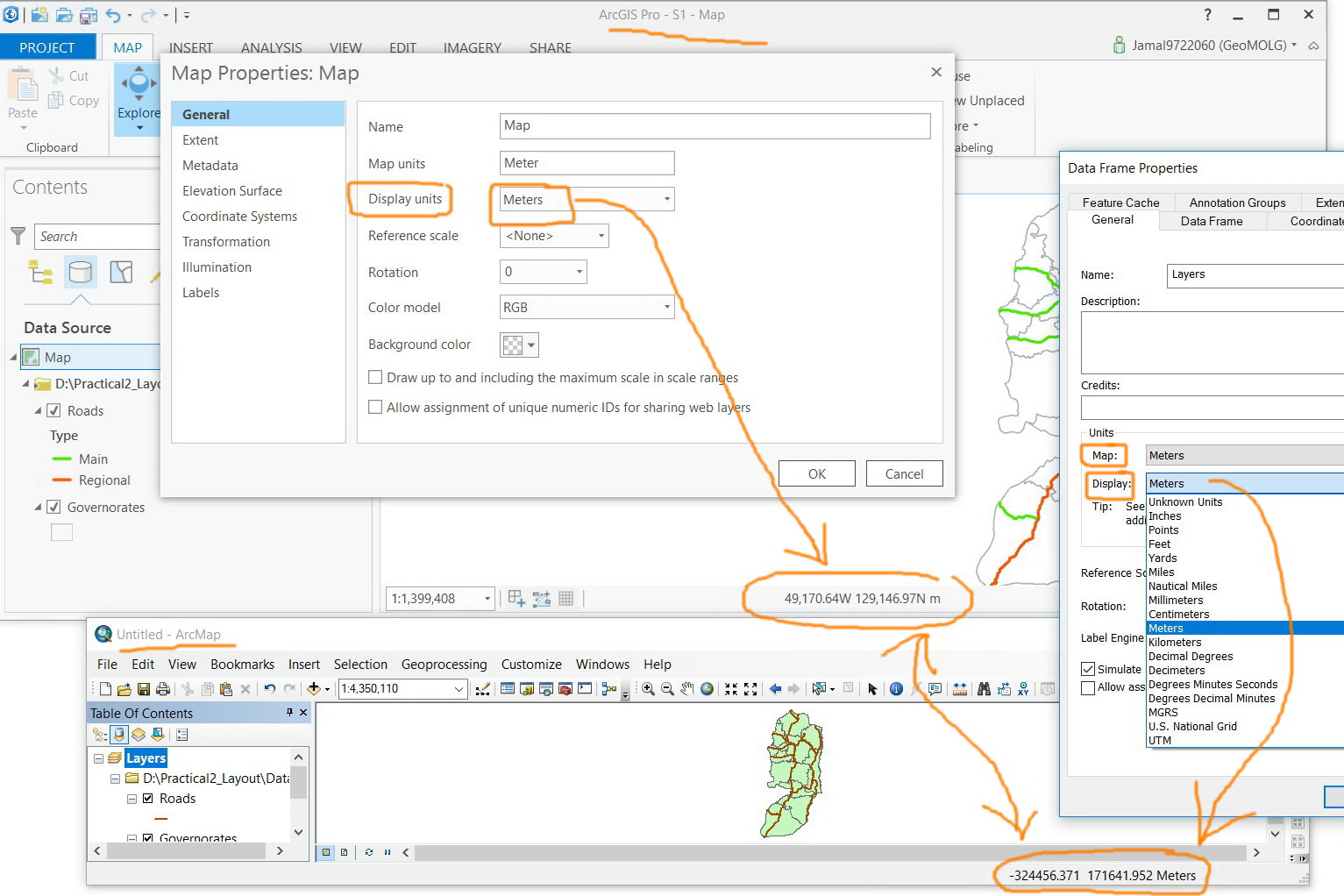
Task: Open the Rotation dropdown in Map Properties
Action: [580, 272]
